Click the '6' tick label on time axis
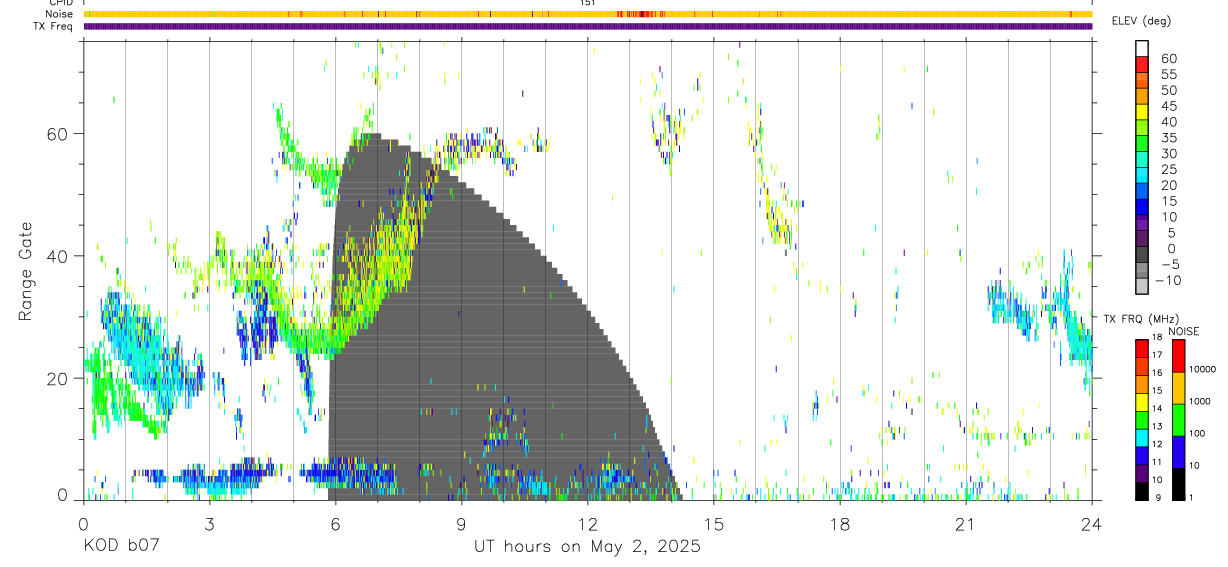The height and width of the screenshot is (567, 1228). click(335, 524)
